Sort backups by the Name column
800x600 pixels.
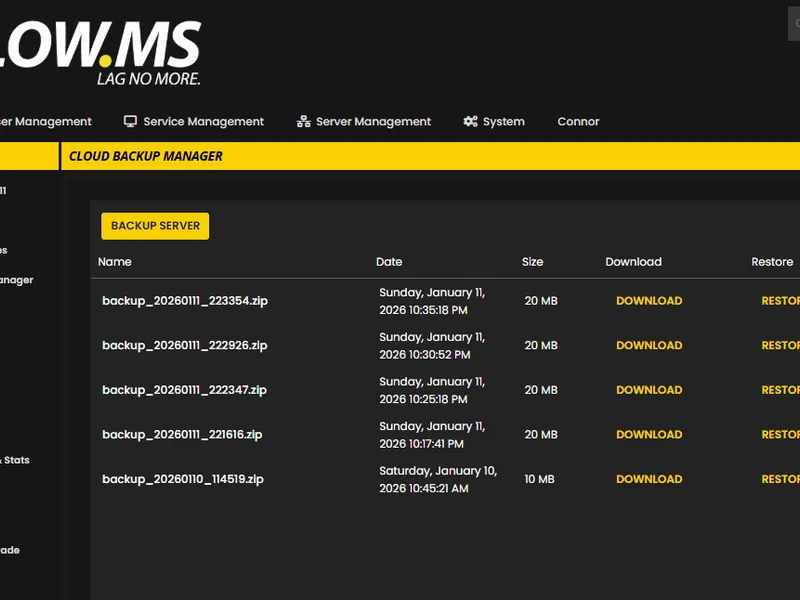114,261
